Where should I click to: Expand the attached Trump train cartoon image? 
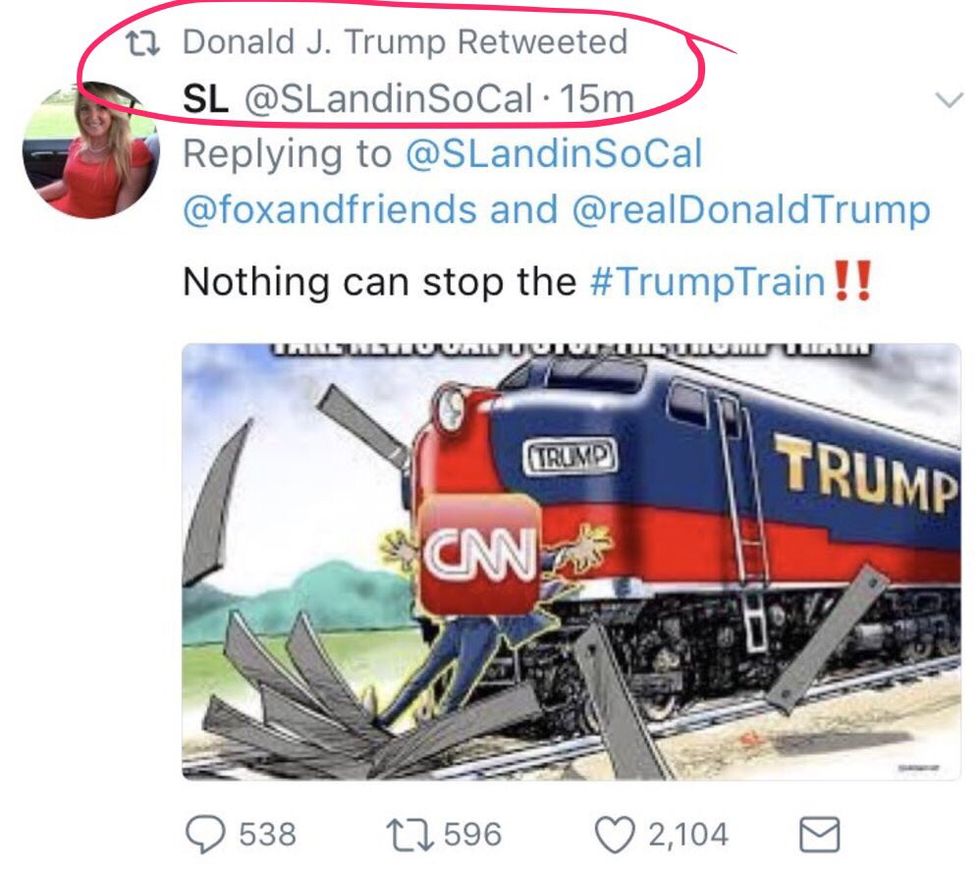(x=571, y=562)
